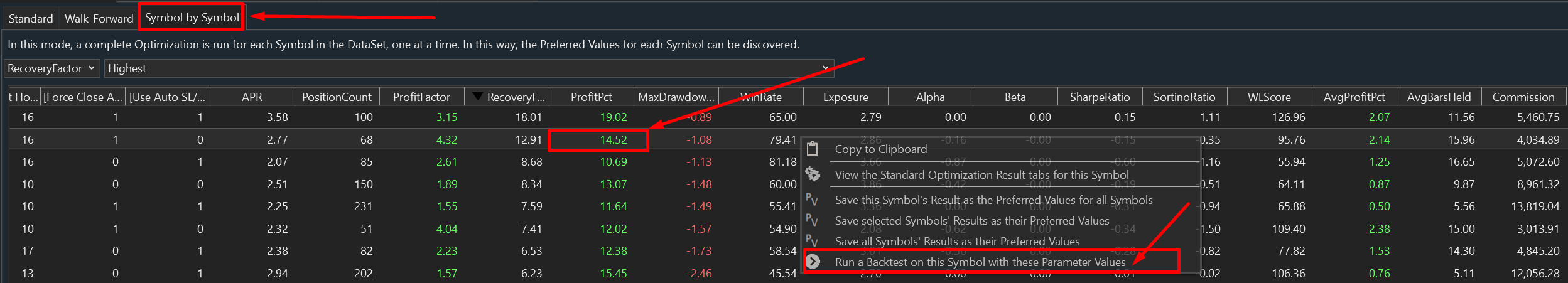Select Run a Backtest on this Symbol
The width and height of the screenshot is (1568, 283).
pos(980,262)
